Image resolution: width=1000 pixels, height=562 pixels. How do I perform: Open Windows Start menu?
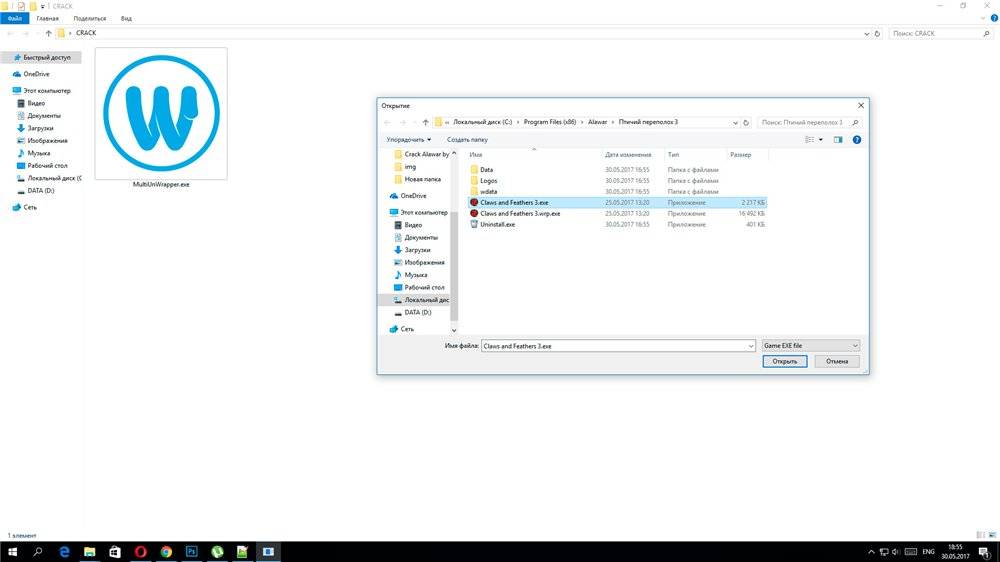pyautogui.click(x=12, y=552)
